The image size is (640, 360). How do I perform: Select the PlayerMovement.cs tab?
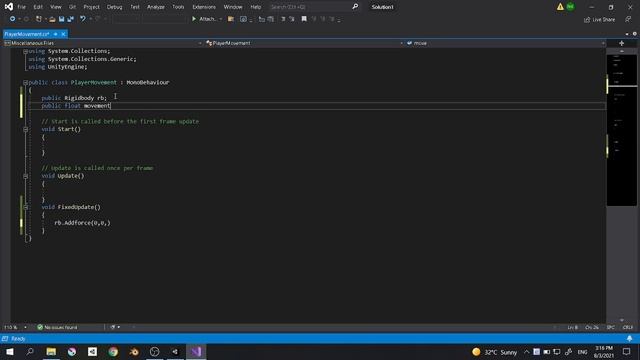click(x=27, y=34)
